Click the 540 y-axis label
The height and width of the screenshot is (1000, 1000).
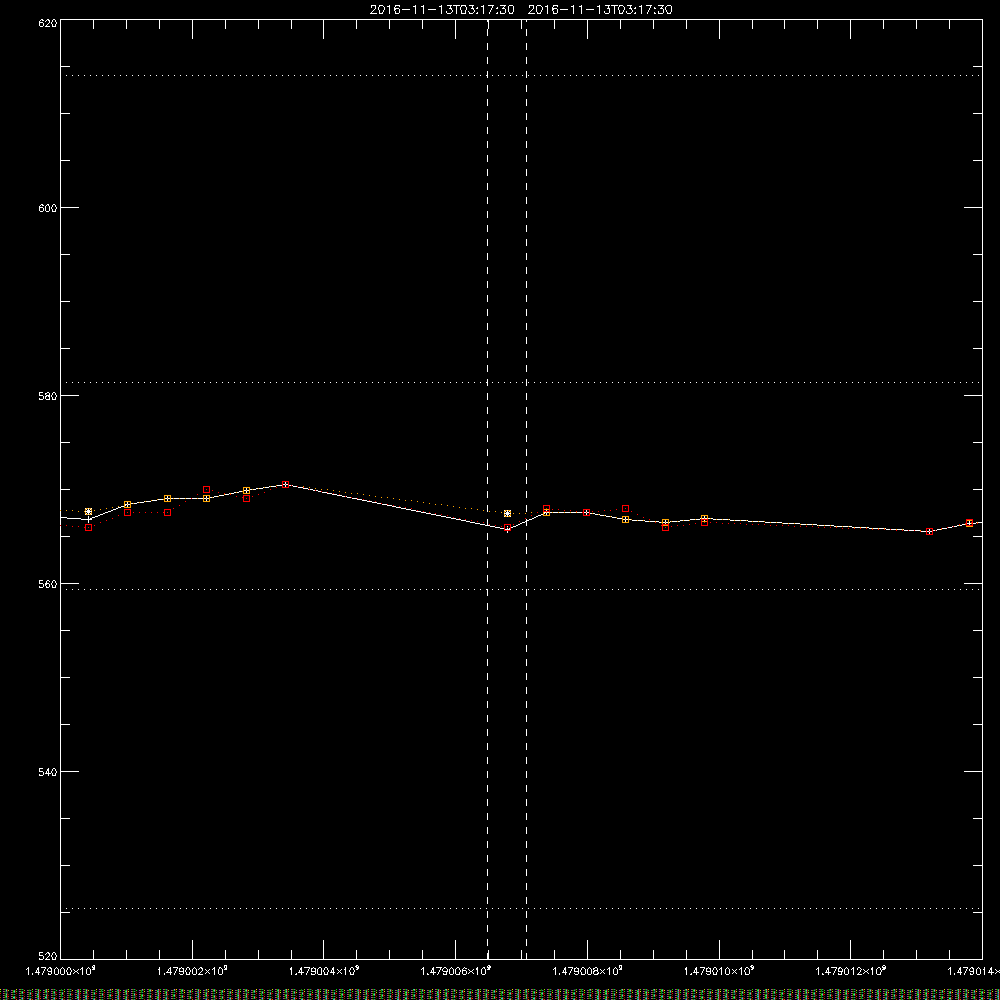tap(48, 772)
